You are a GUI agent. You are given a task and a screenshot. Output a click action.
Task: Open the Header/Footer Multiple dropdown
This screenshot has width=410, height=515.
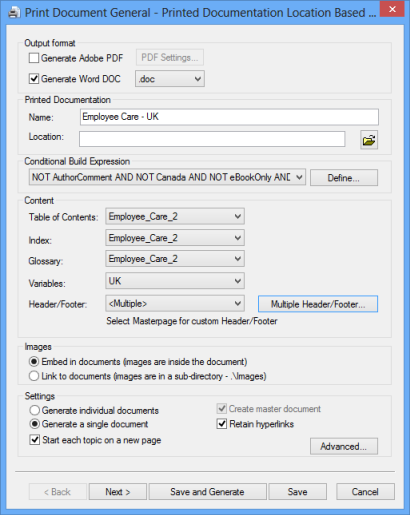(175, 303)
